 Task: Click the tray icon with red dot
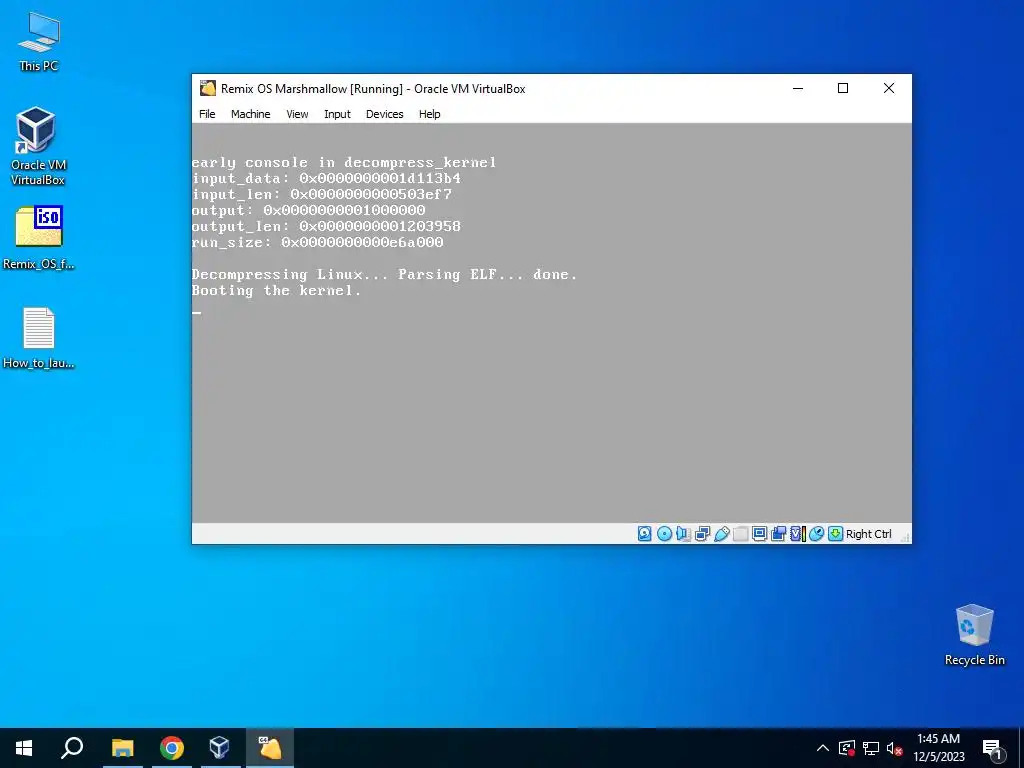coord(847,748)
